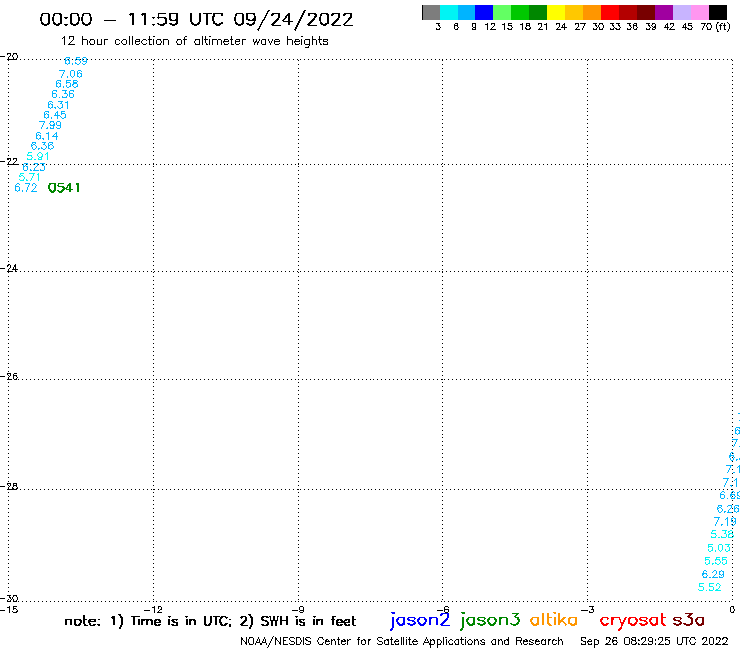
Task: Select the wave height value 6.29
Action: (x=713, y=574)
